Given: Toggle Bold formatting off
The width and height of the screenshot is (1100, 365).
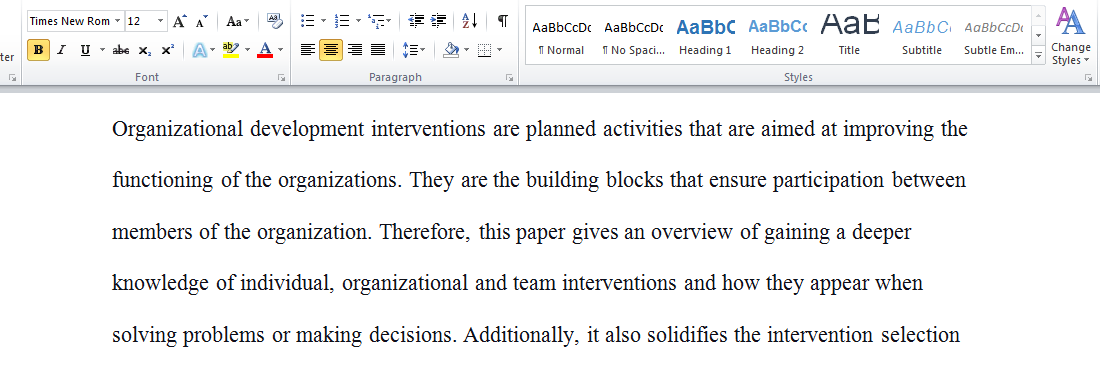Looking at the screenshot, I should coord(39,50).
